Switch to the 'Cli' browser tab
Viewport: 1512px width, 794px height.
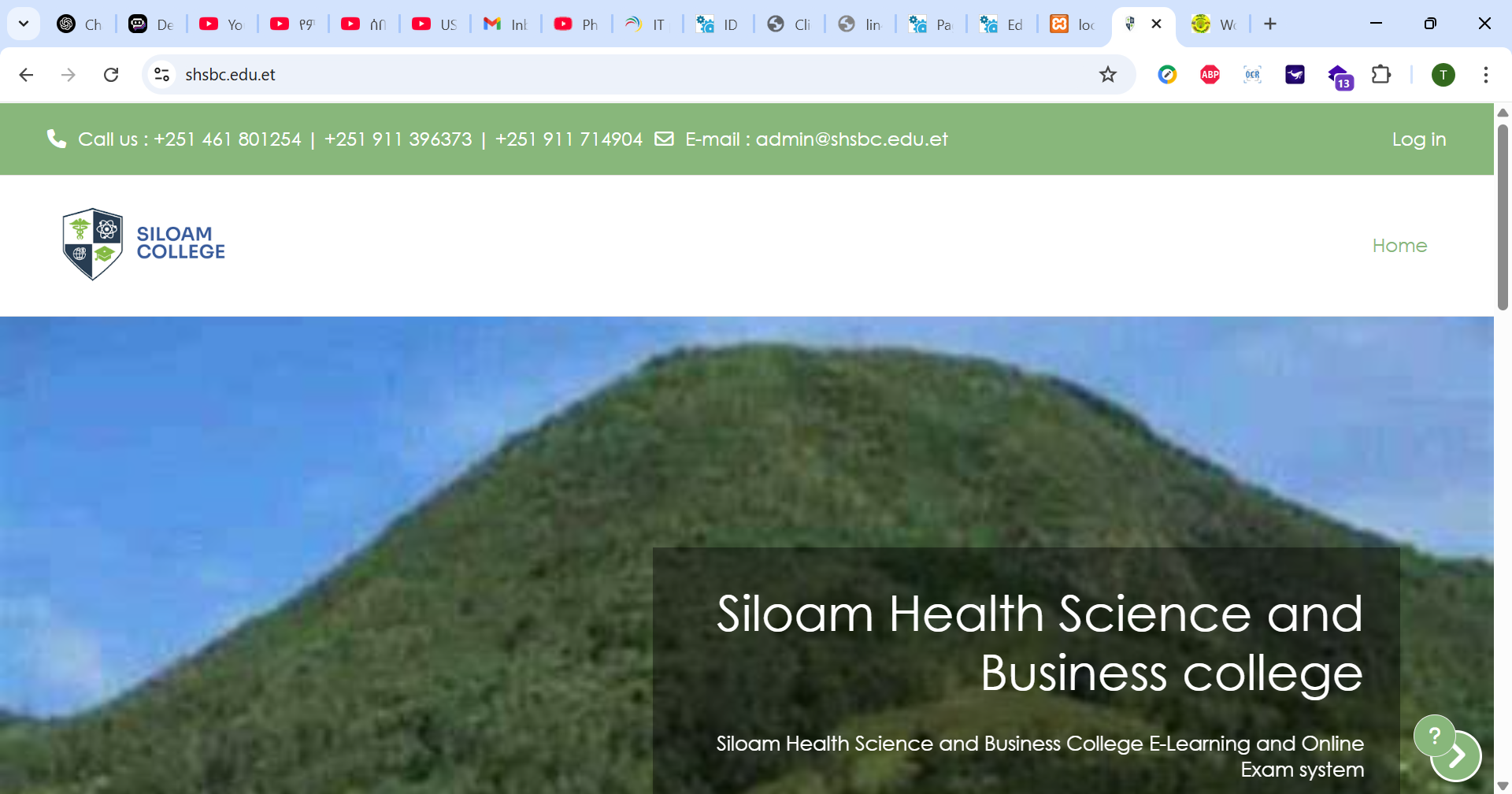click(x=789, y=24)
